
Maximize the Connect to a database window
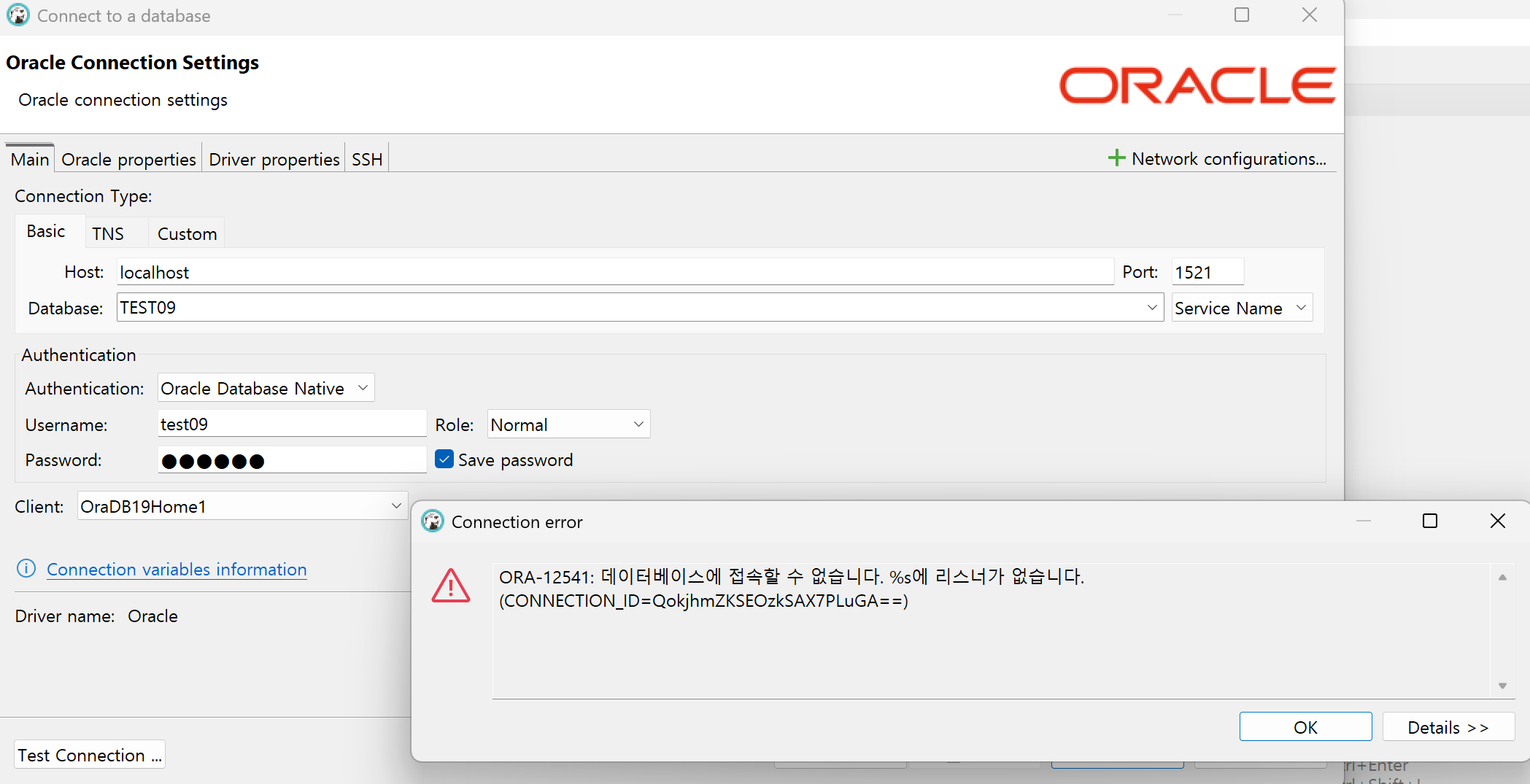pos(1242,15)
